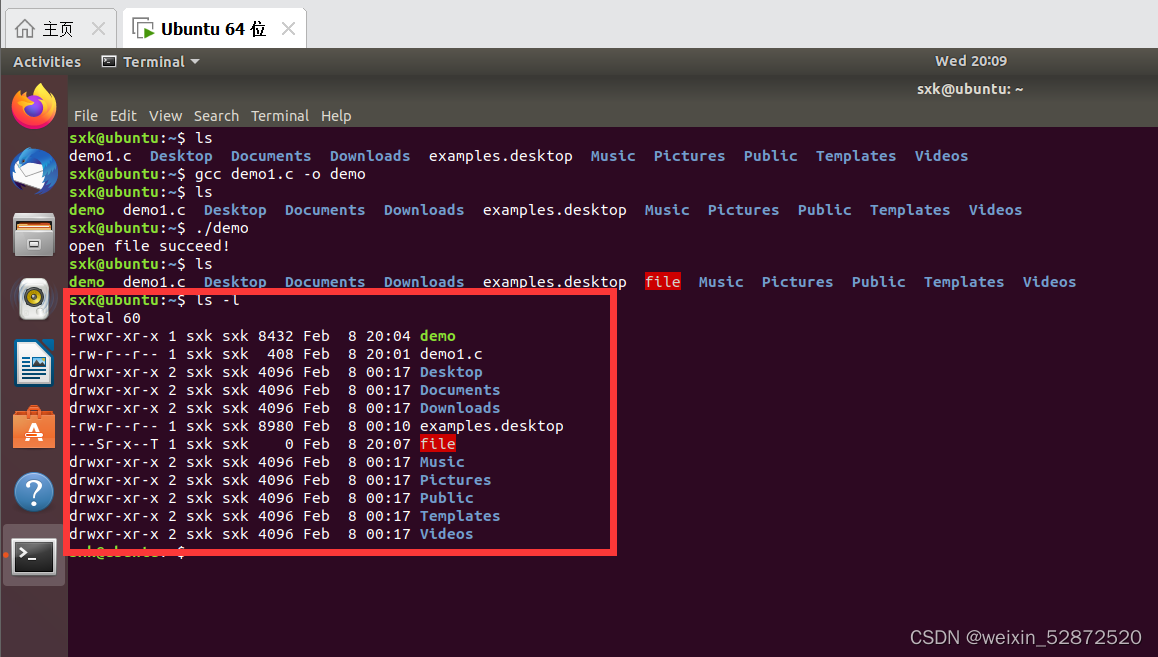The width and height of the screenshot is (1158, 657).
Task: Click the Terminal icon in the dock
Action: click(34, 557)
